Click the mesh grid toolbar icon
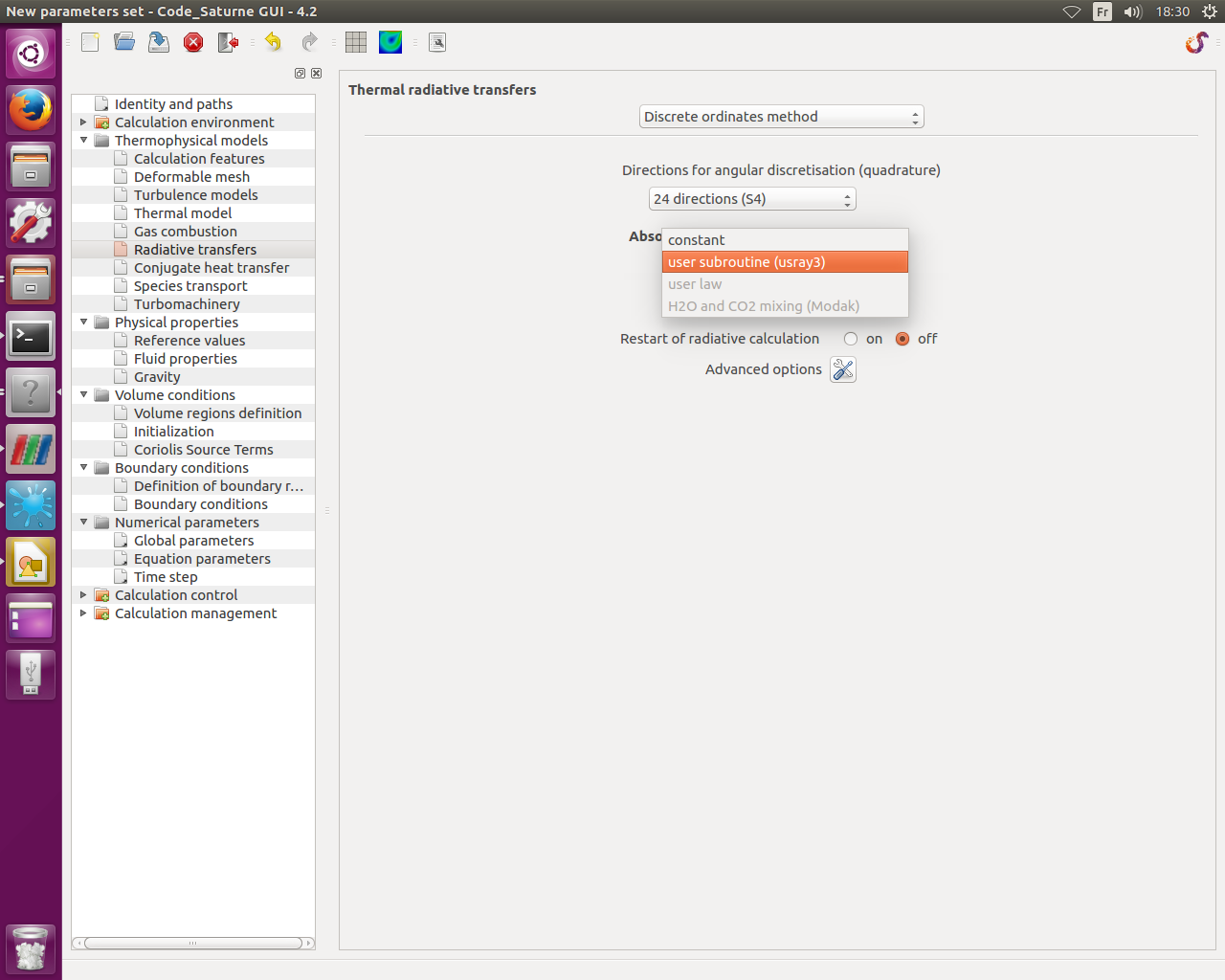This screenshot has height=980, width=1225. pyautogui.click(x=356, y=42)
